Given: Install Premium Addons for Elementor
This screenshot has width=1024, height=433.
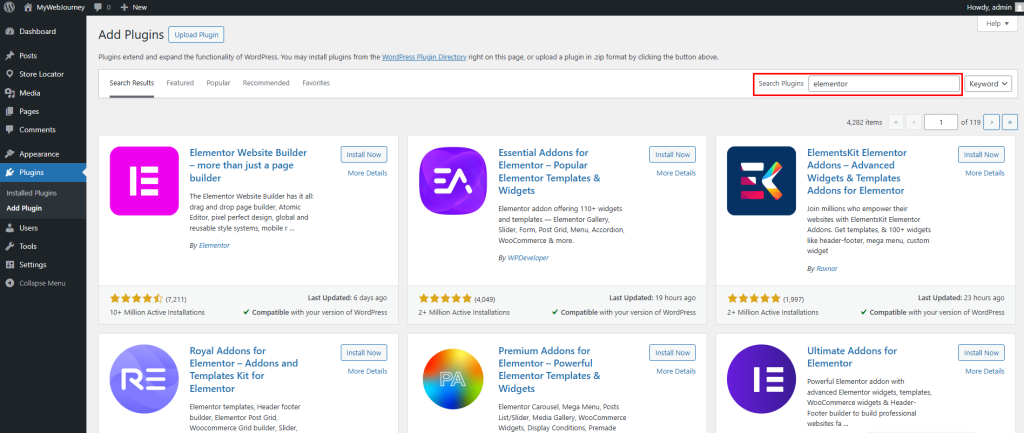Looking at the screenshot, I should [673, 353].
